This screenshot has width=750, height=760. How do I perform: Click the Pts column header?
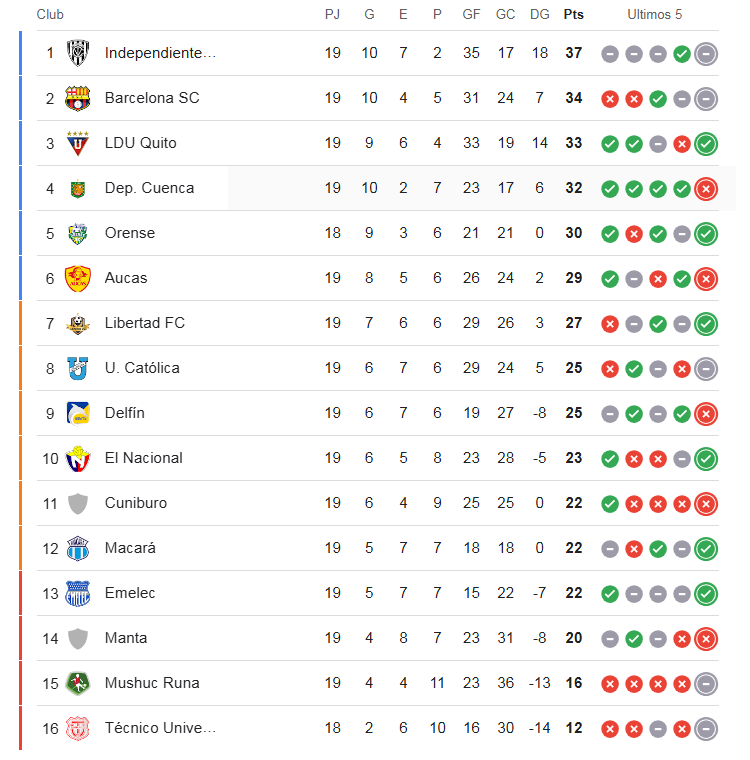pyautogui.click(x=574, y=15)
